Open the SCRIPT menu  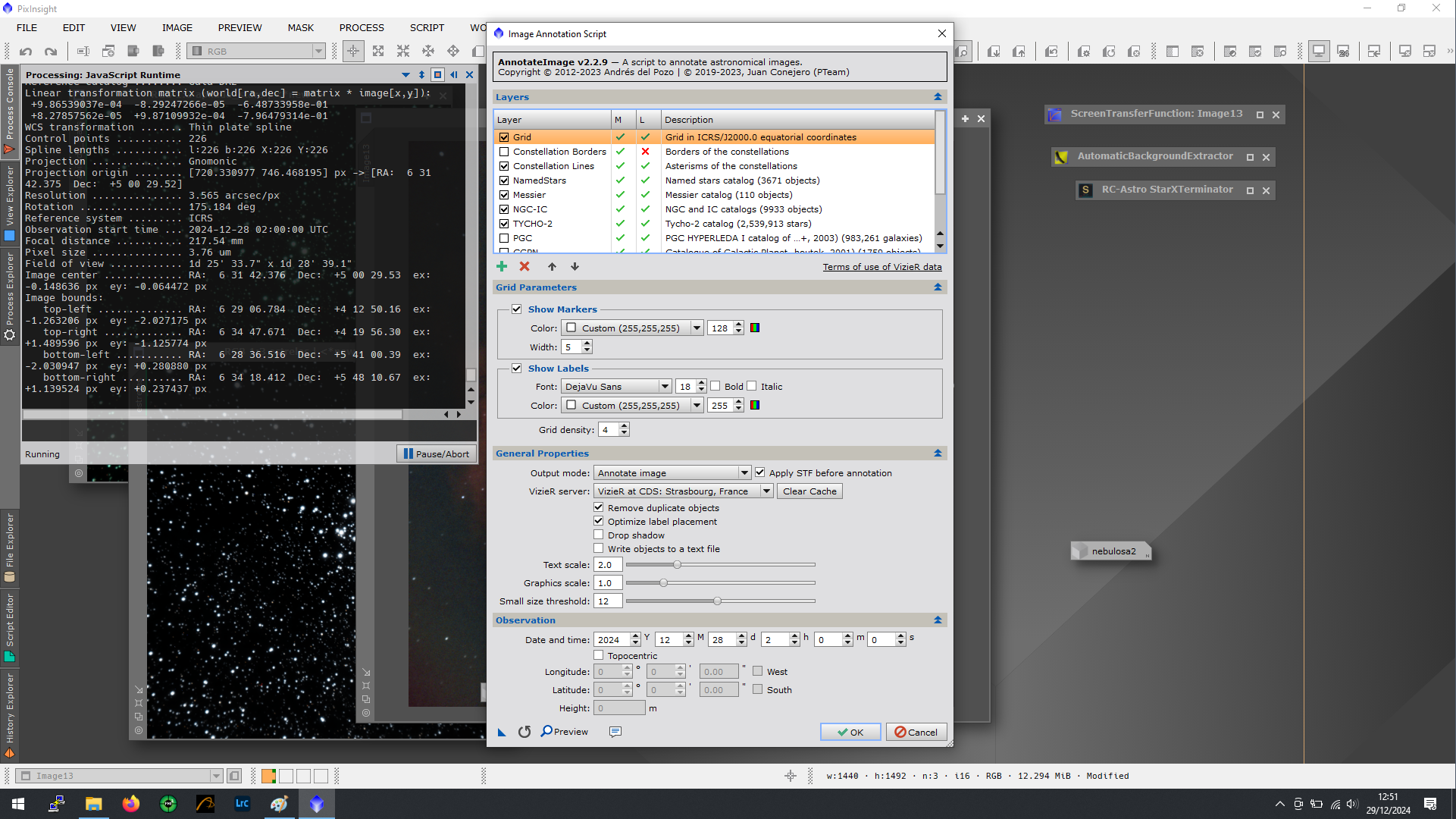pos(427,27)
